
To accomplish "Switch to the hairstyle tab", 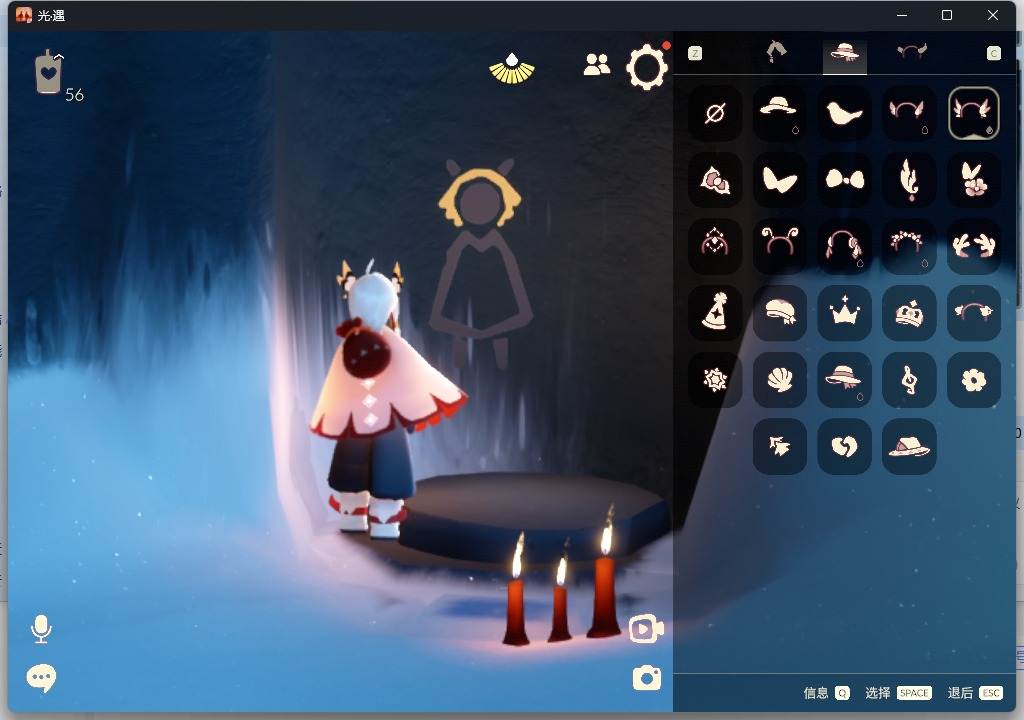I will coord(776,52).
